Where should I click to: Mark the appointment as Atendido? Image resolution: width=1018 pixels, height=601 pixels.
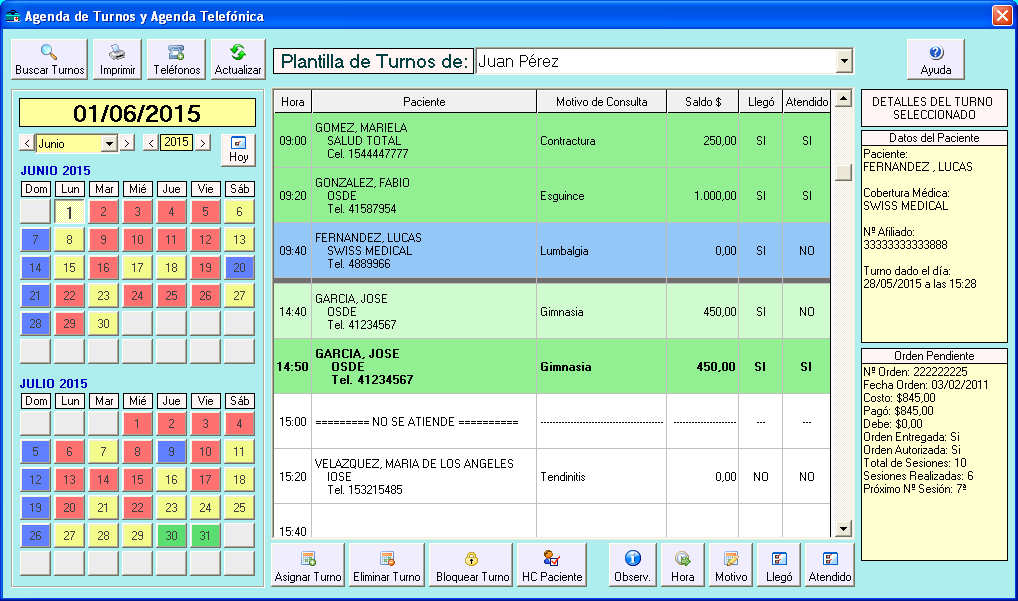pyautogui.click(x=830, y=566)
